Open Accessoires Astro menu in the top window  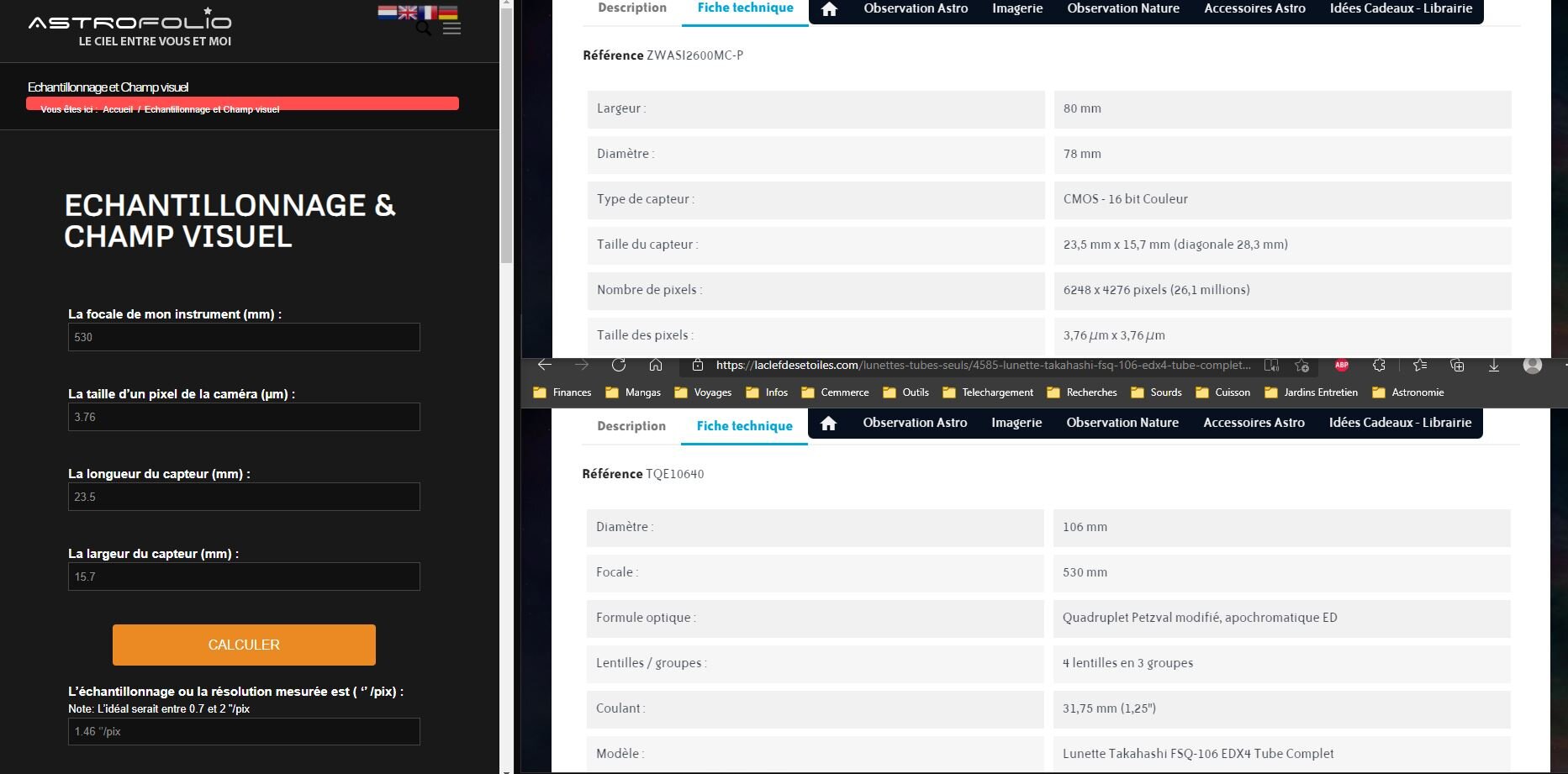1254,8
